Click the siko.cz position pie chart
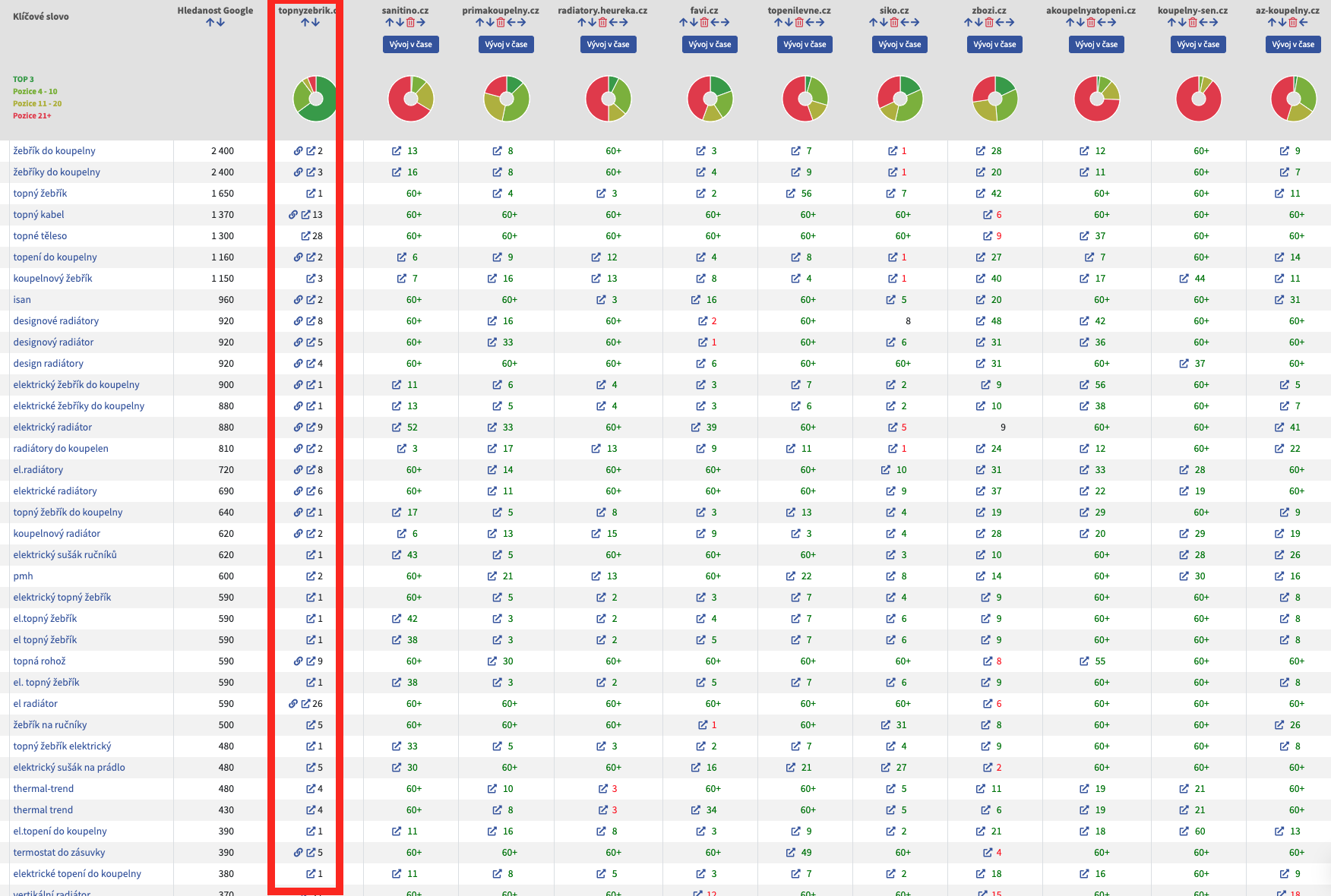The width and height of the screenshot is (1331, 896). pos(900,99)
